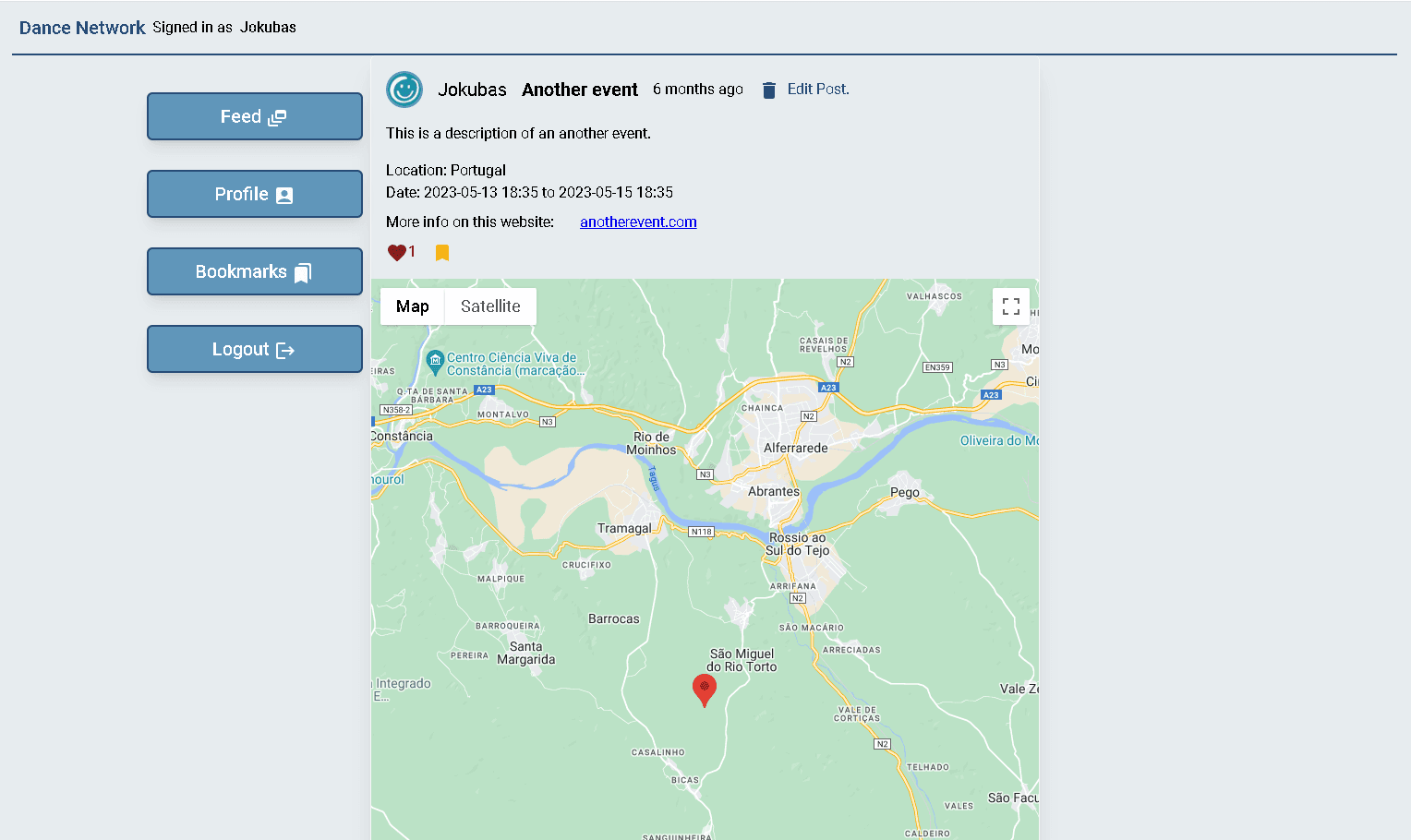The height and width of the screenshot is (840, 1411).
Task: Click the red location pin marker
Action: click(x=704, y=689)
